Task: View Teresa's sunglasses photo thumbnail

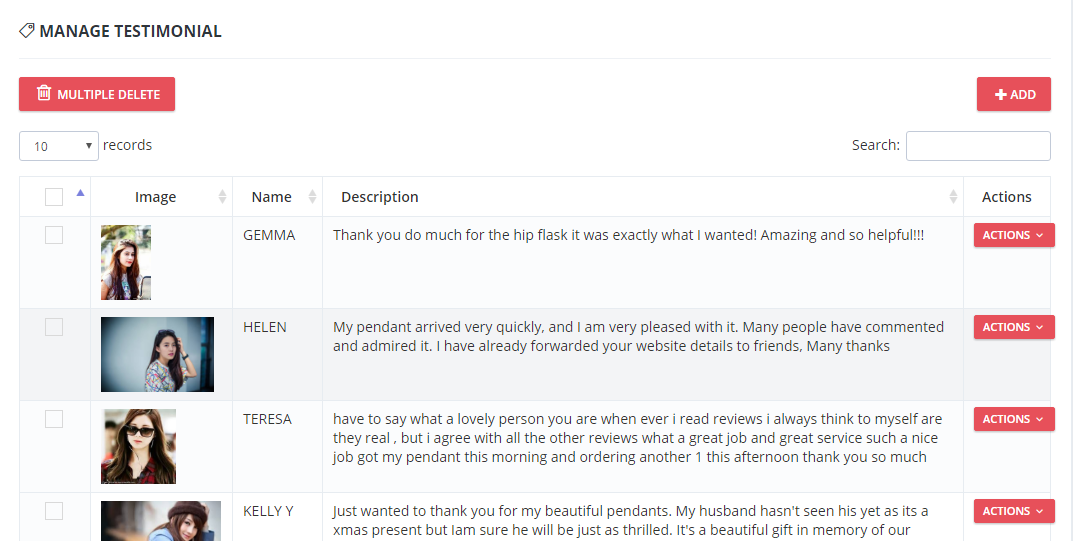Action: (138, 446)
